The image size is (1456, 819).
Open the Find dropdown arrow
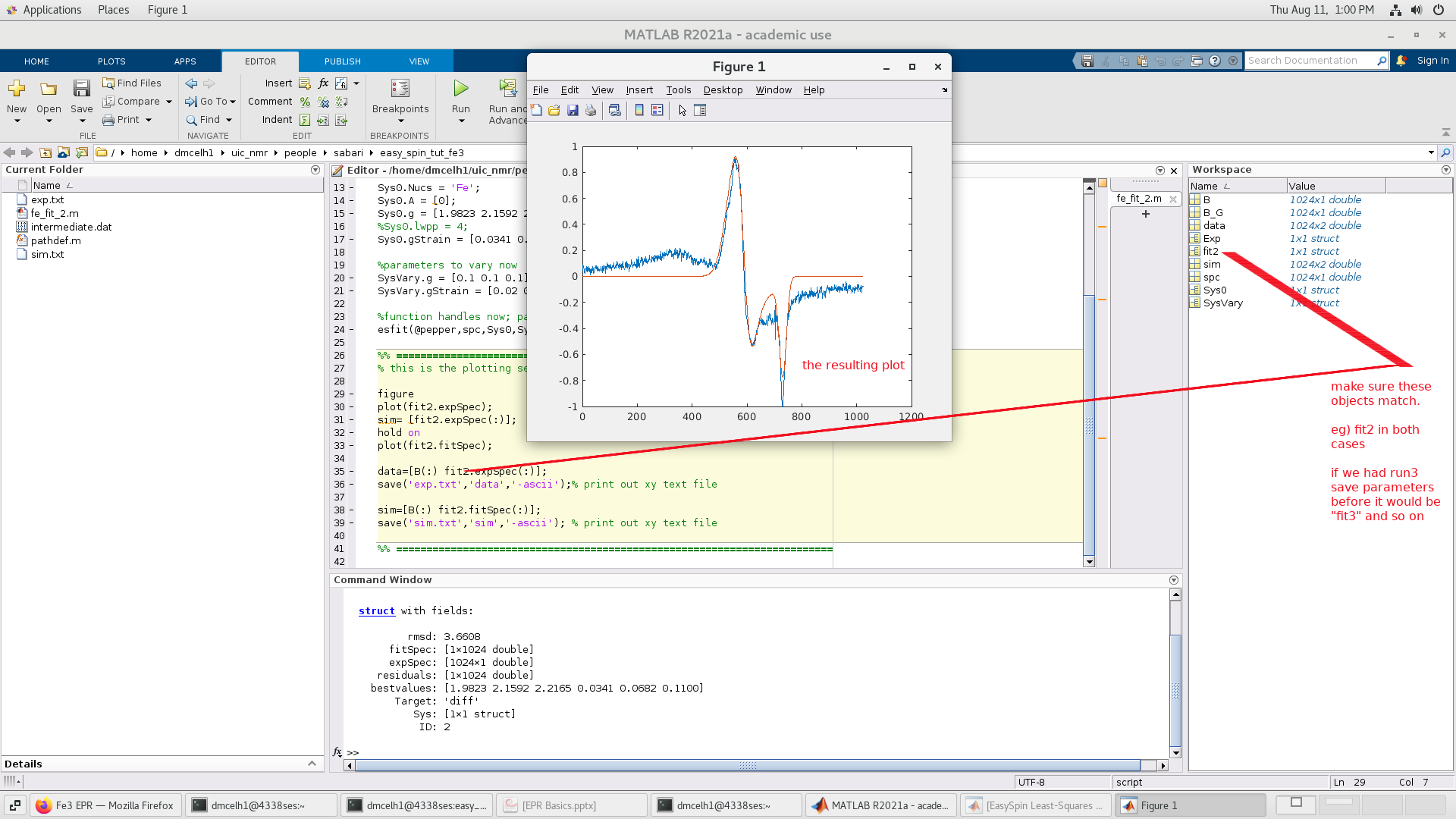228,120
